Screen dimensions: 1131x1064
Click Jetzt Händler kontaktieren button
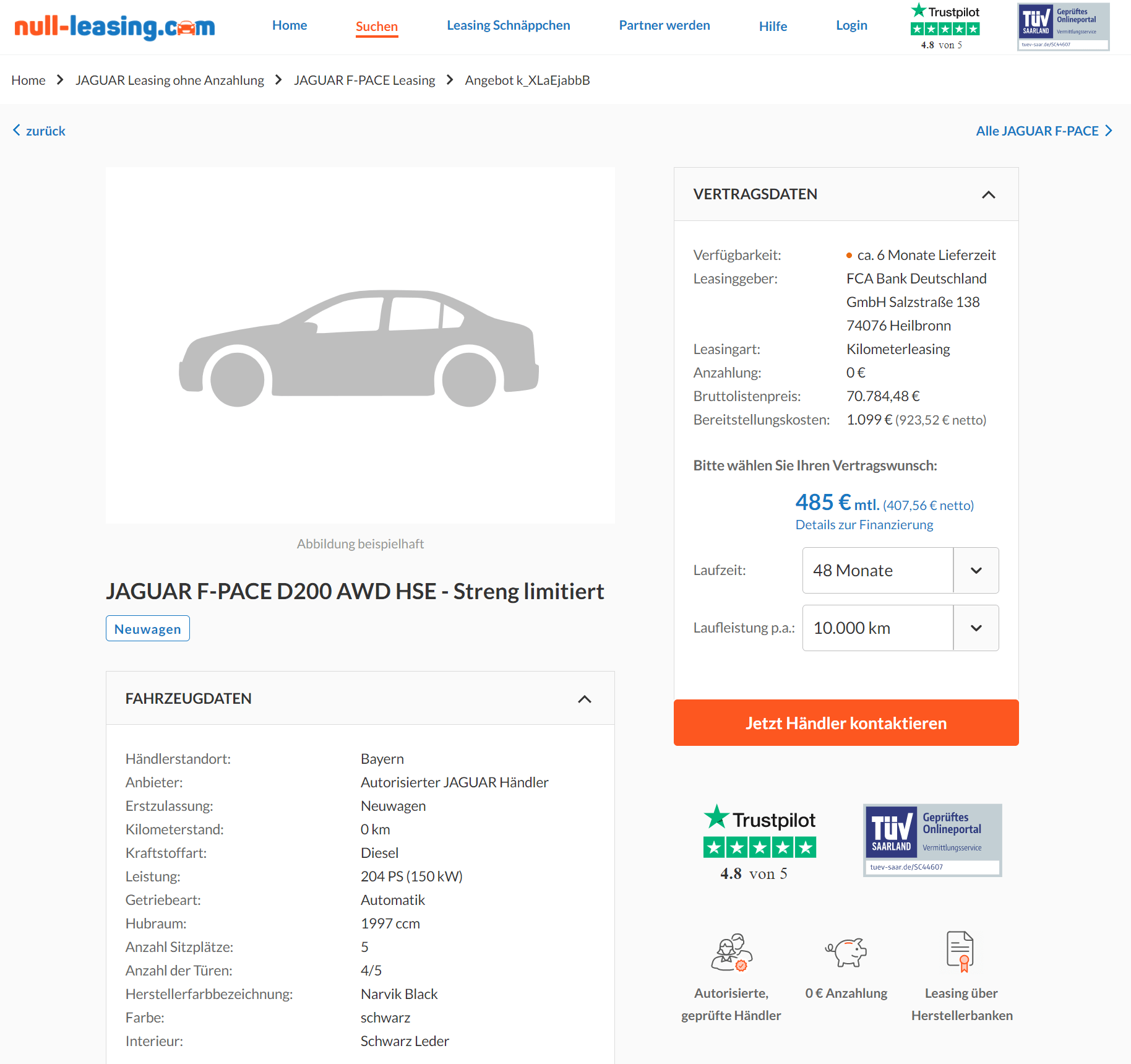(846, 722)
